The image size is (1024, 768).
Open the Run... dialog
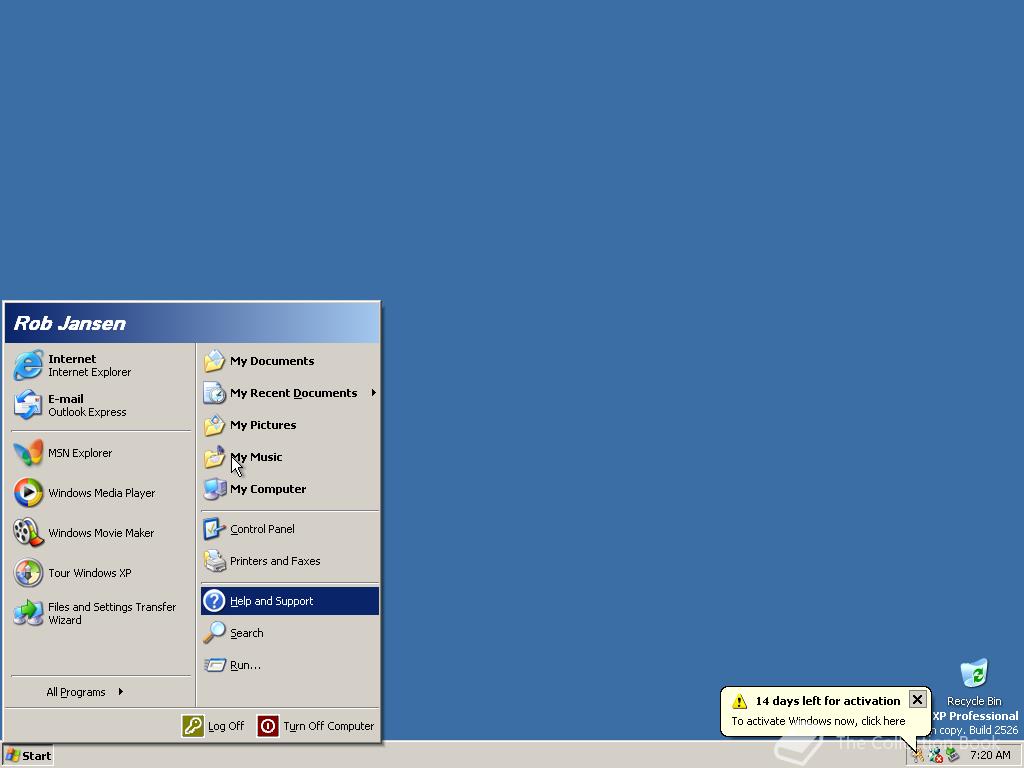pos(290,665)
